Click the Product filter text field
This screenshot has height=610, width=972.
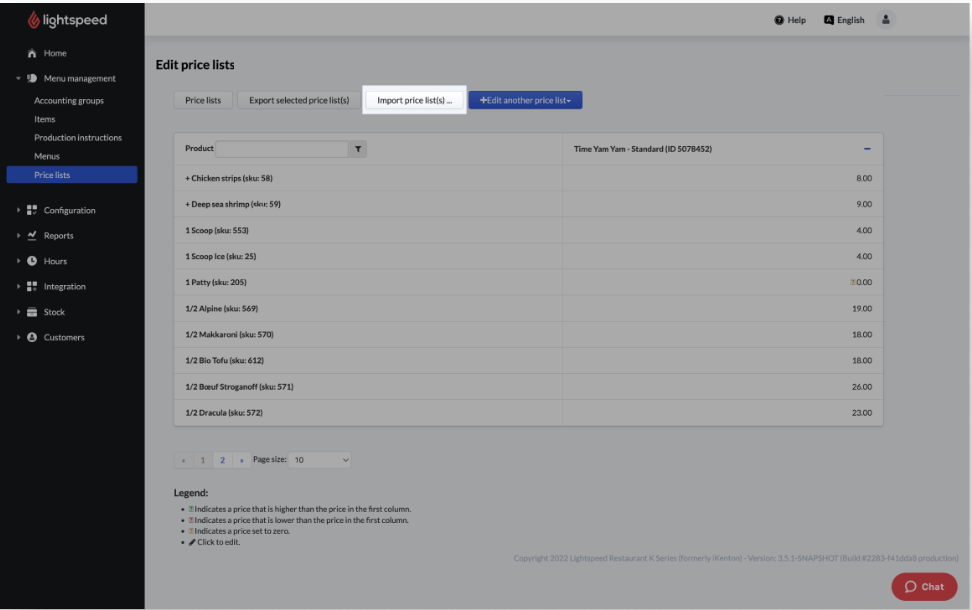281,149
